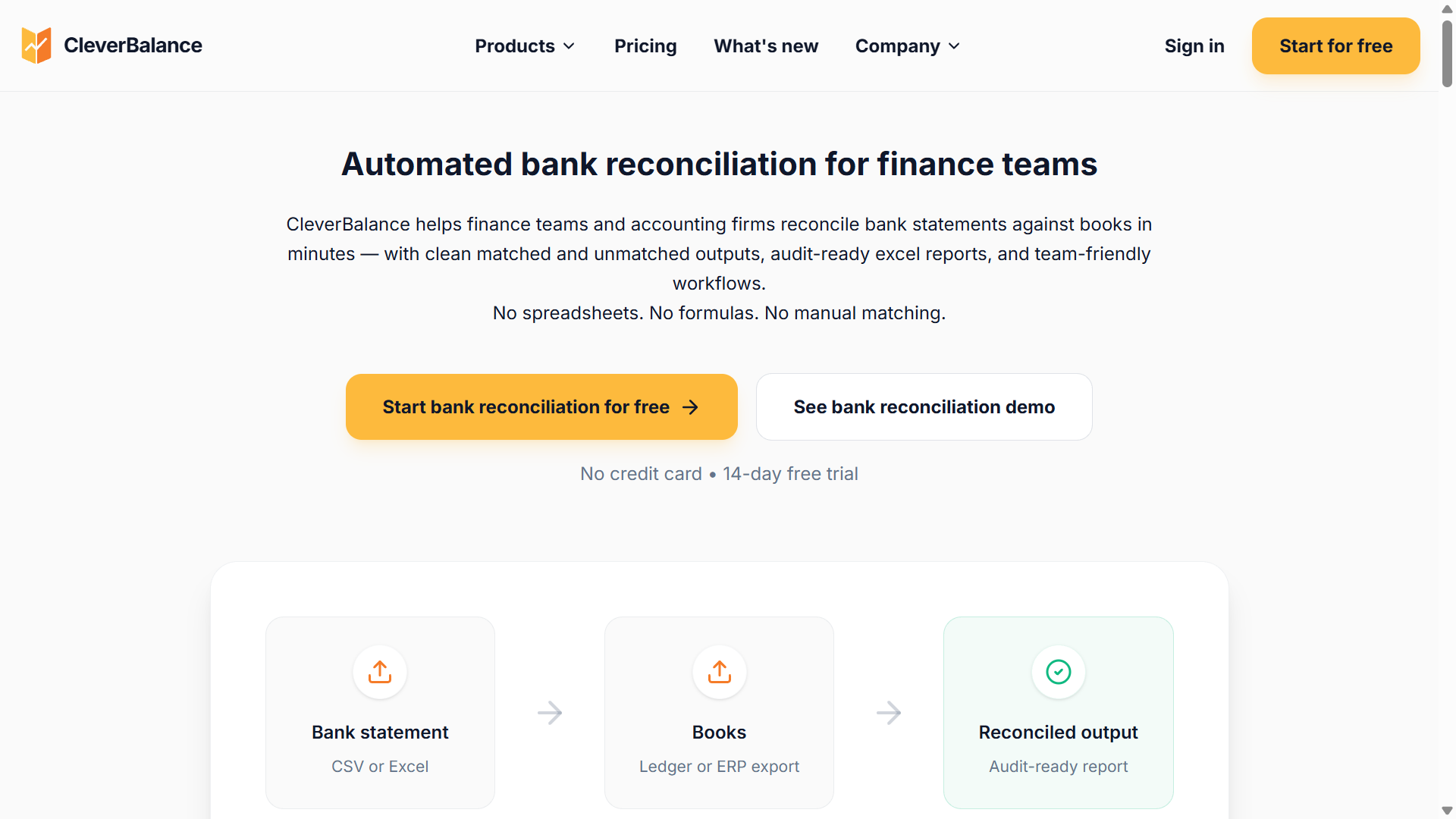Click the chevron next to Products

coord(570,45)
